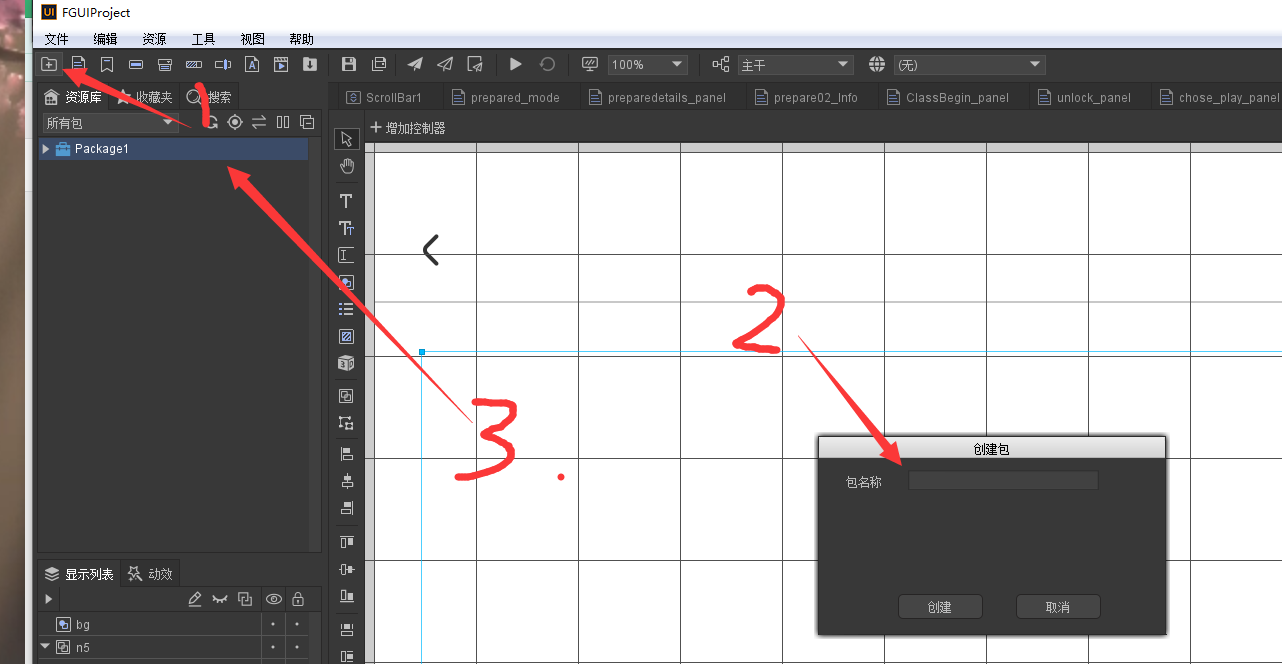Toggle visibility of the bg layer
Screen dimensions: 1282x664
pyautogui.click(x=273, y=624)
